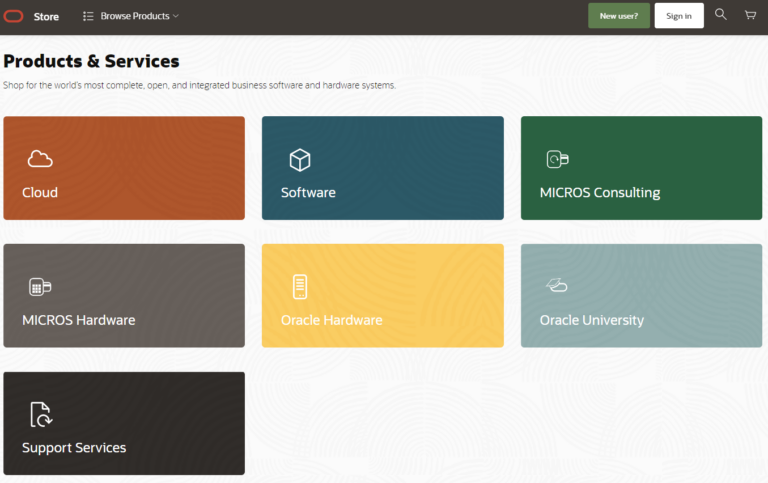The width and height of the screenshot is (768, 483).
Task: Select the Cloud category label
Action: 40,193
